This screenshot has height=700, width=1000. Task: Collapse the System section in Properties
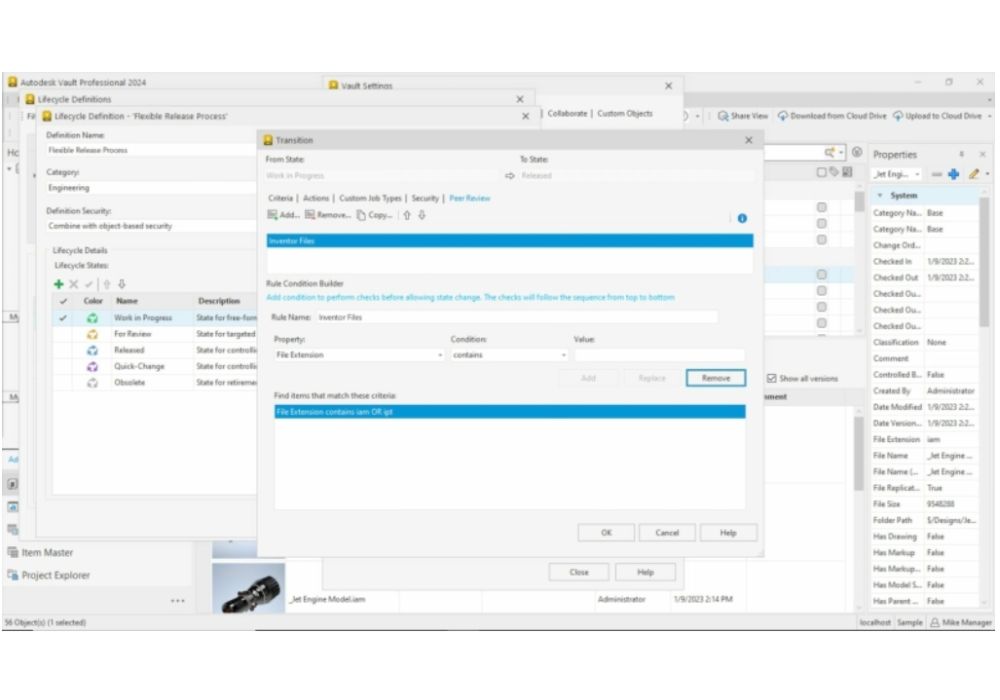879,195
